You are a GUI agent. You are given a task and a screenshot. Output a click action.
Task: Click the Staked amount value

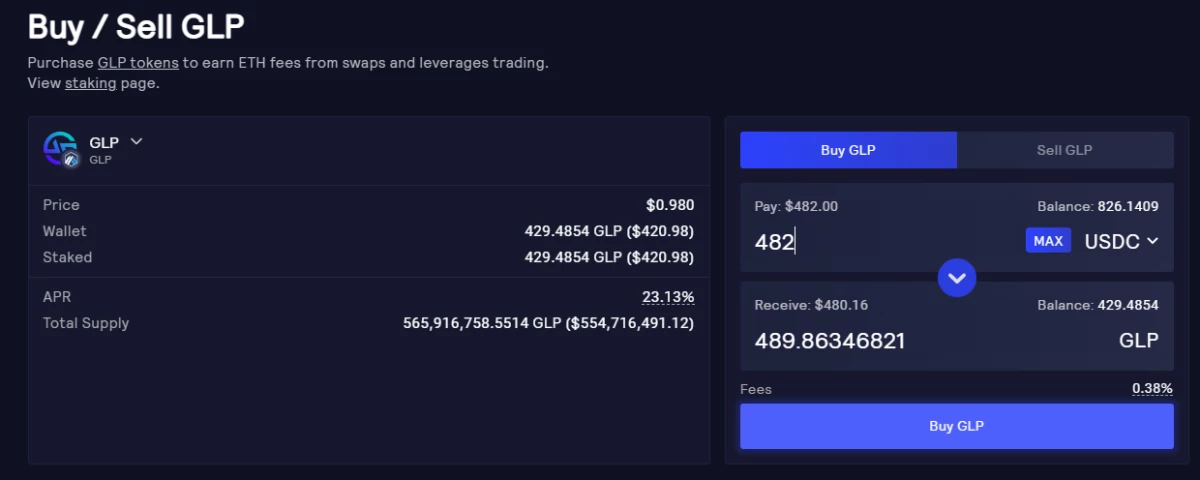pyautogui.click(x=610, y=257)
